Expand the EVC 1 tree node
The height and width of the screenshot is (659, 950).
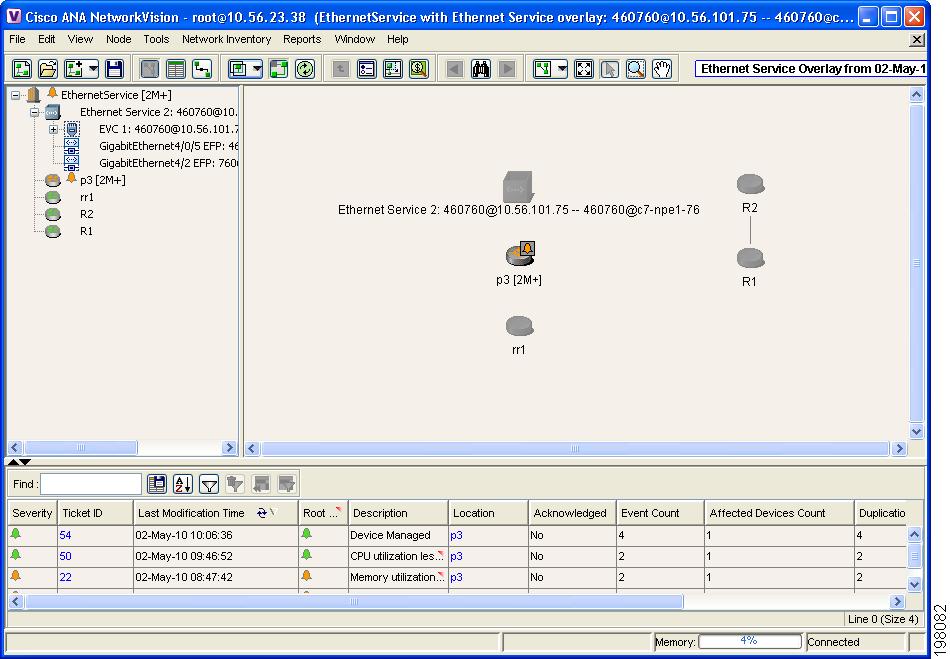tap(53, 129)
